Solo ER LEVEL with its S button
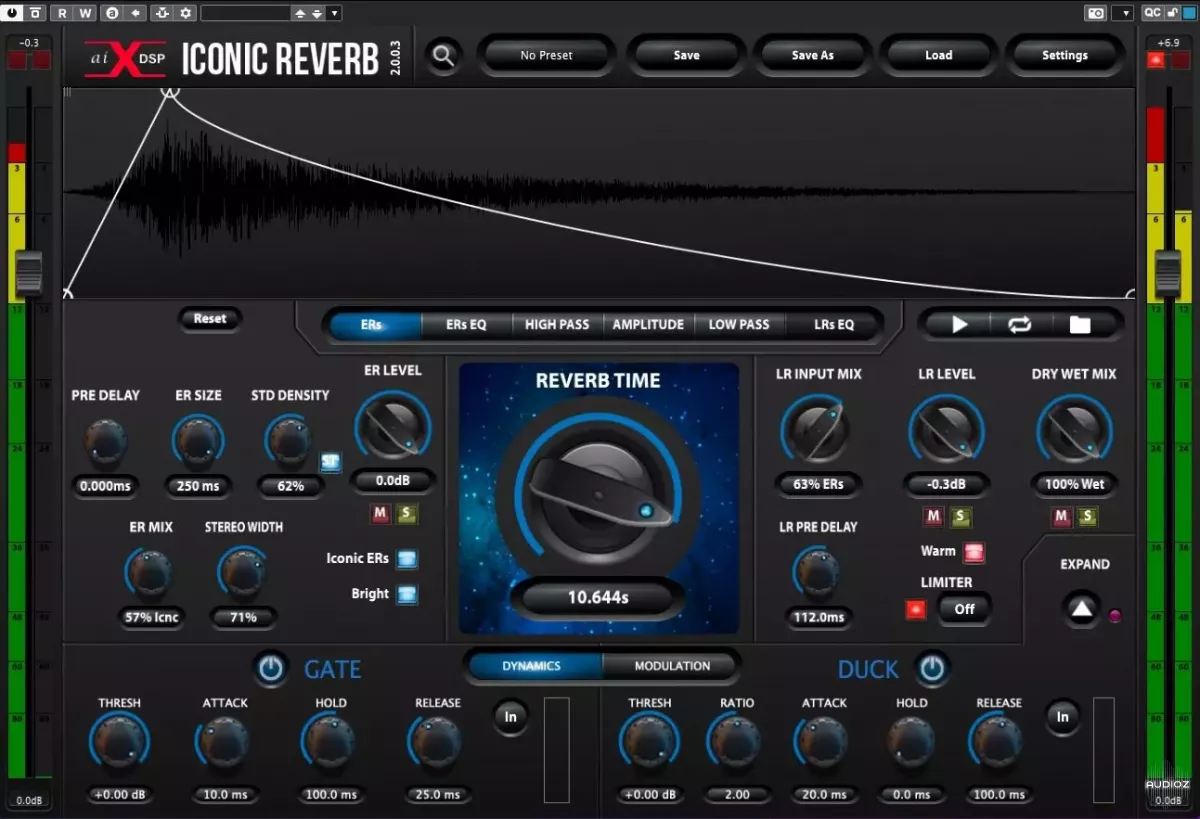Image resolution: width=1200 pixels, height=819 pixels. (x=406, y=514)
